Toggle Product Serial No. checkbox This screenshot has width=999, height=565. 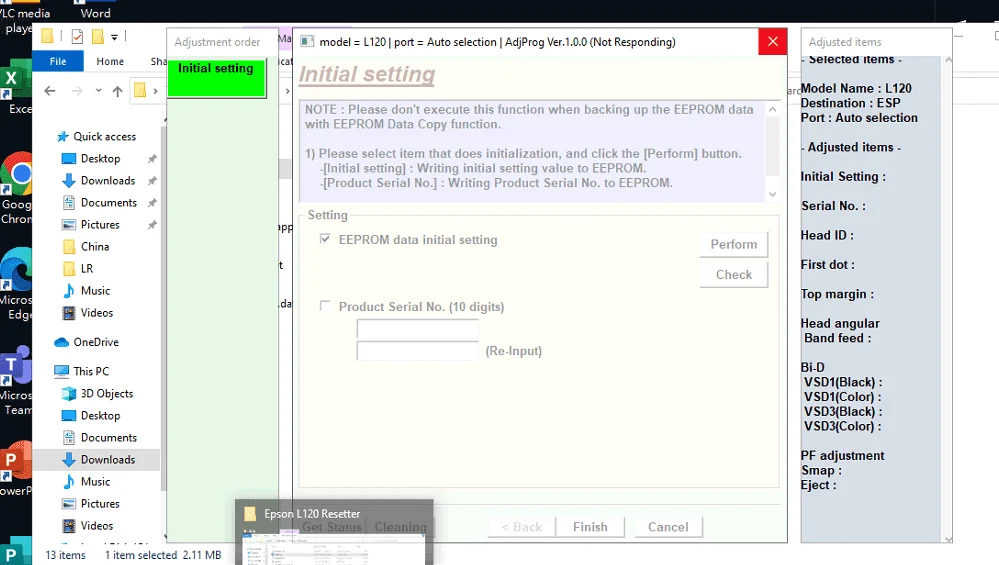(325, 306)
